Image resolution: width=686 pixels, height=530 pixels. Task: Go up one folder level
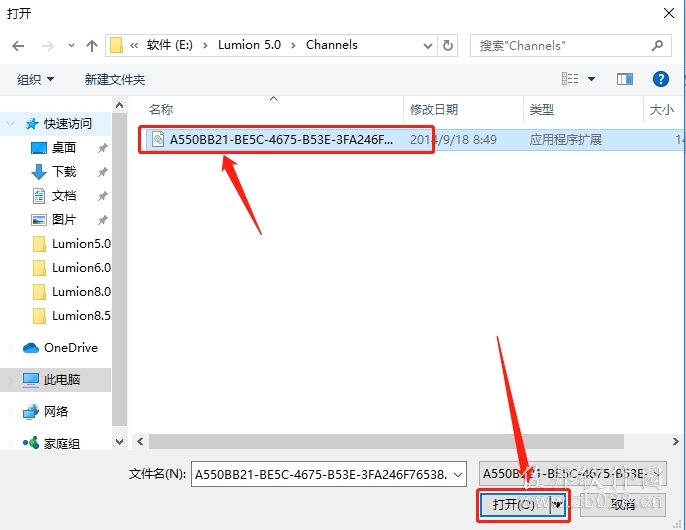92,46
